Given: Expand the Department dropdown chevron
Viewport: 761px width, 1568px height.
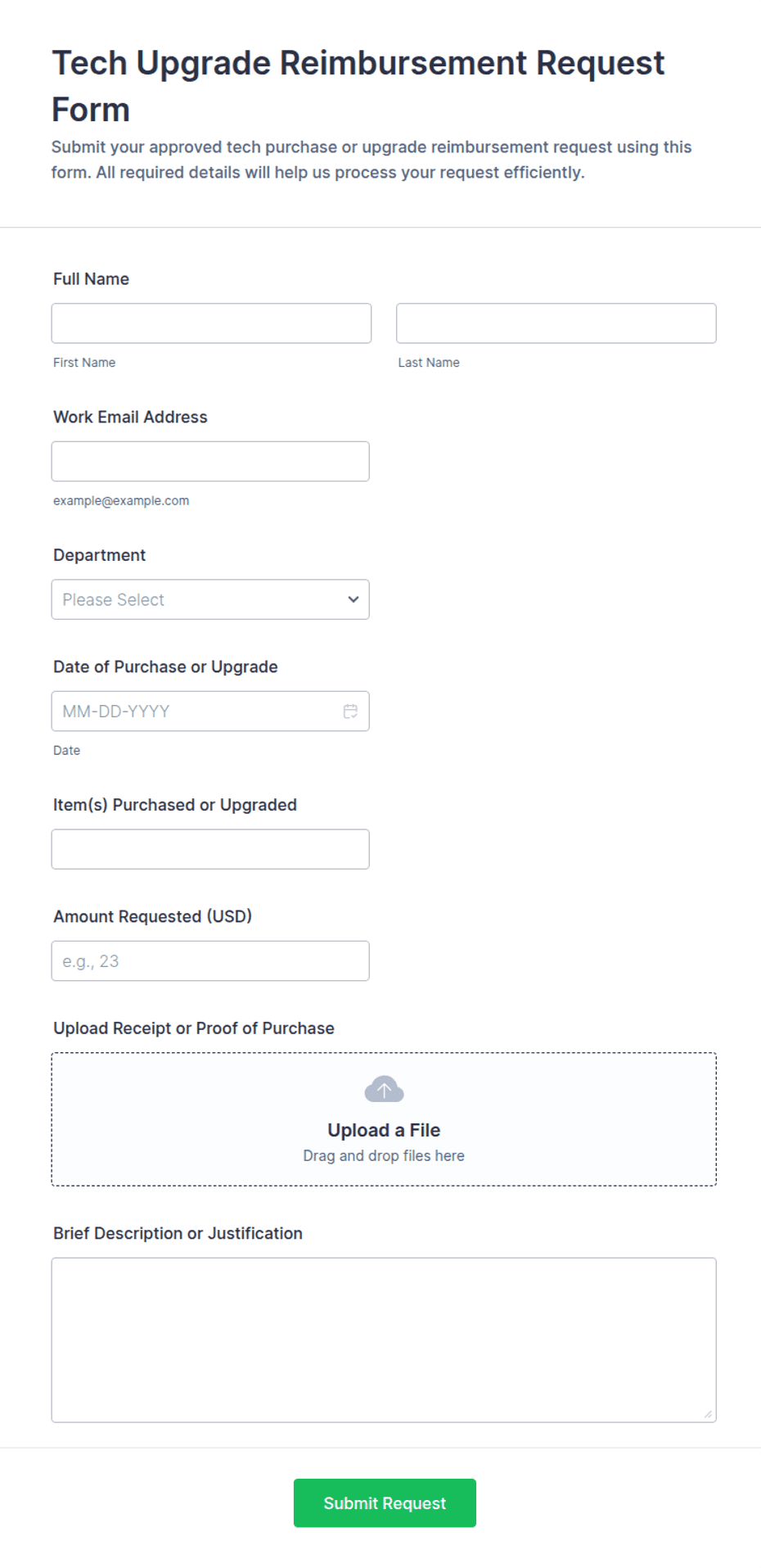Looking at the screenshot, I should 353,599.
